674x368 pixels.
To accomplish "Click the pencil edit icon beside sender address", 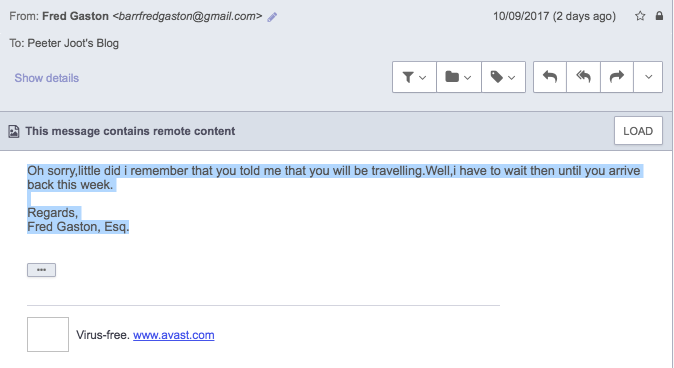I will tap(272, 17).
